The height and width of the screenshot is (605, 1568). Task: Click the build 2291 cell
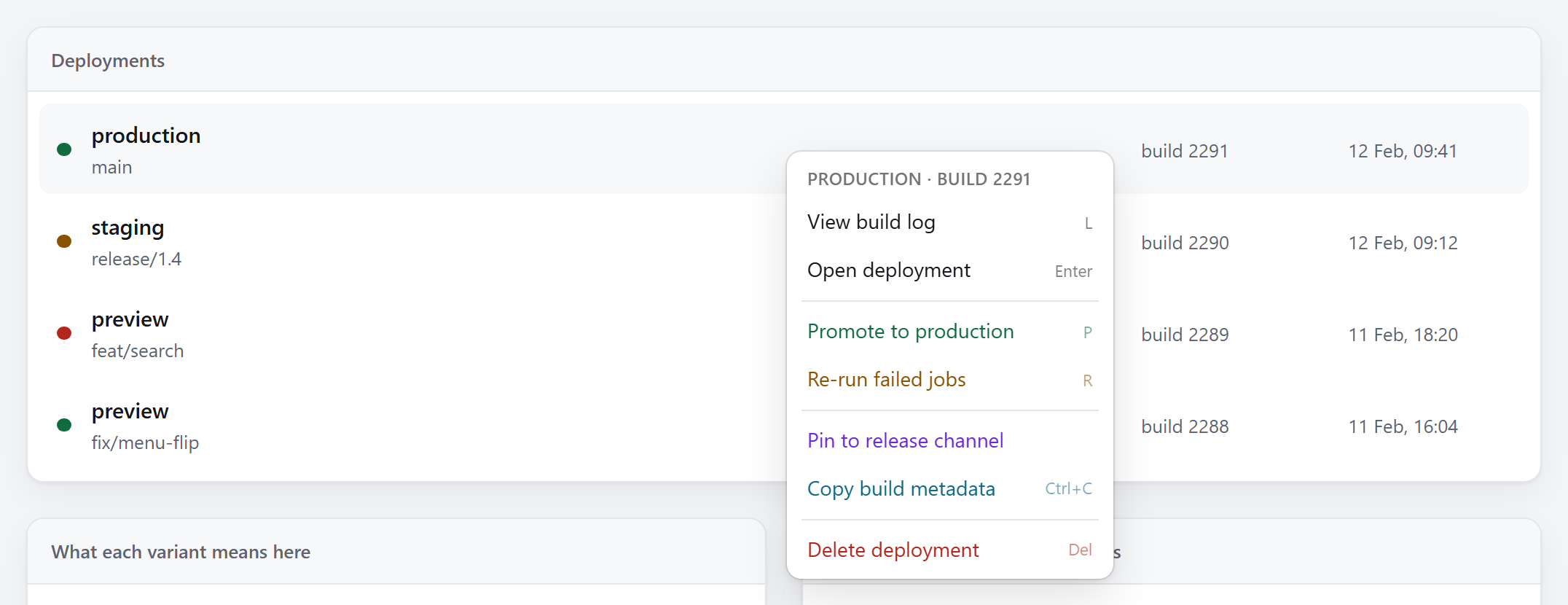point(1185,151)
